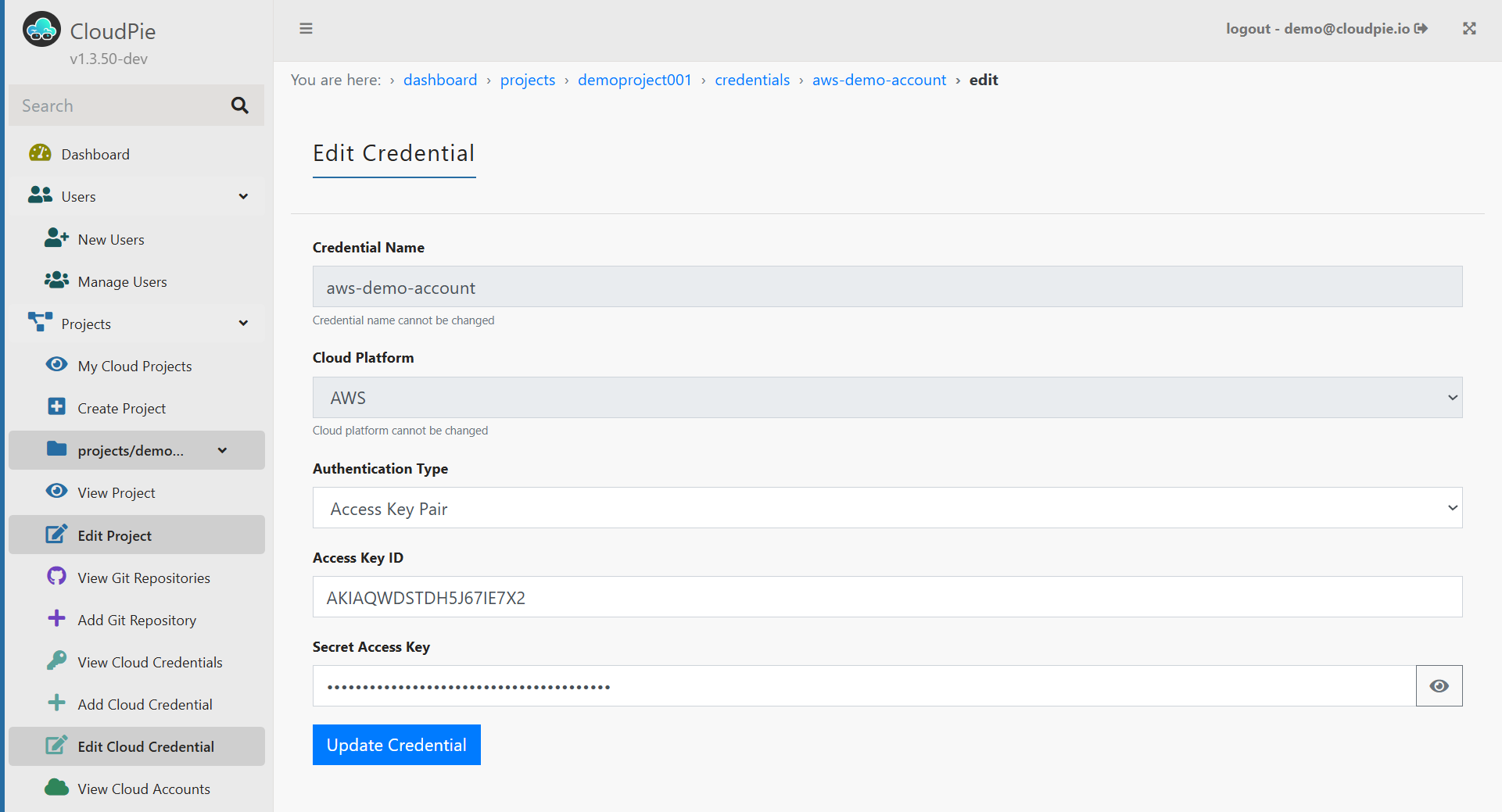Select New Users menu item
This screenshot has width=1502, height=812.
point(136,239)
